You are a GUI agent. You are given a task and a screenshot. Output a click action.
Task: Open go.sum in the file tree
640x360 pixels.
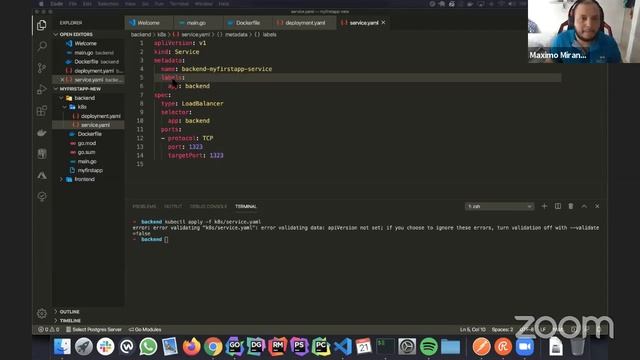pos(86,152)
